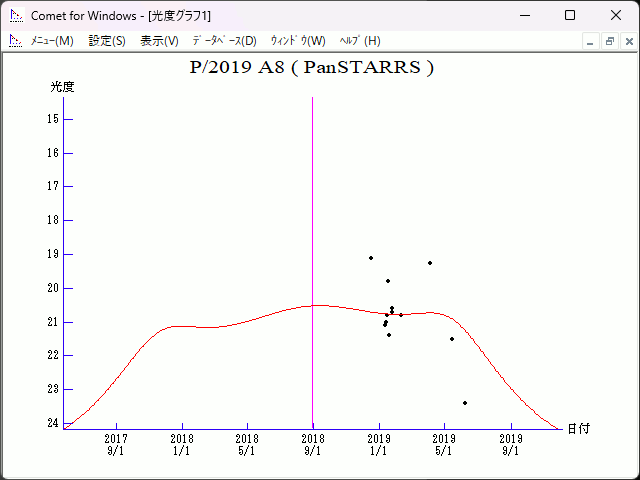Open the データベース(D) database menu
640x480 pixels.
click(224, 41)
